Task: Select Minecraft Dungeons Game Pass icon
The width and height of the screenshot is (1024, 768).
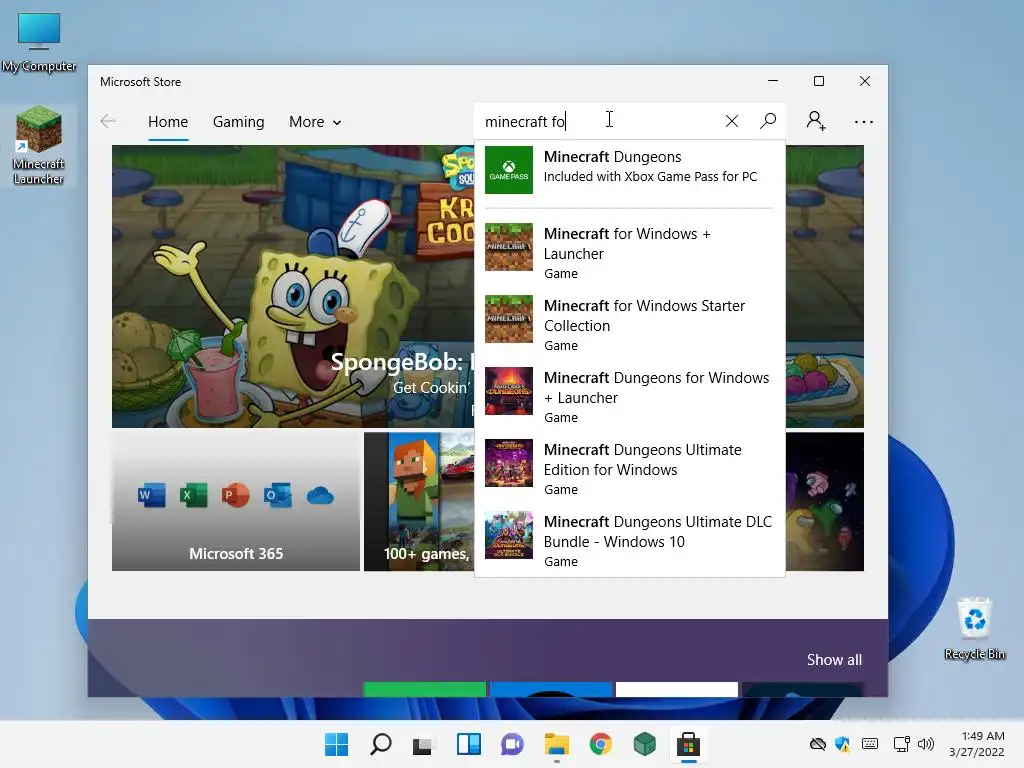Action: pos(509,170)
